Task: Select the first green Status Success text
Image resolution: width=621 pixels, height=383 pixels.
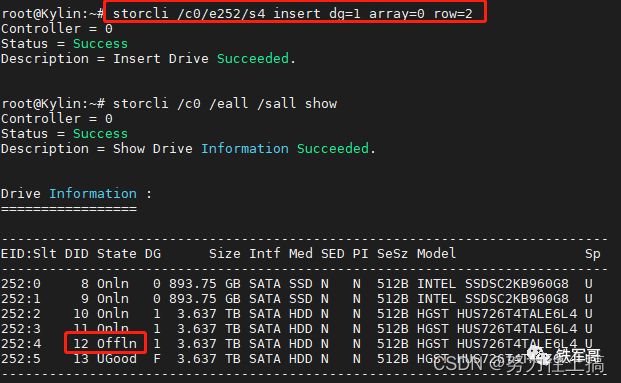Action: pos(100,44)
